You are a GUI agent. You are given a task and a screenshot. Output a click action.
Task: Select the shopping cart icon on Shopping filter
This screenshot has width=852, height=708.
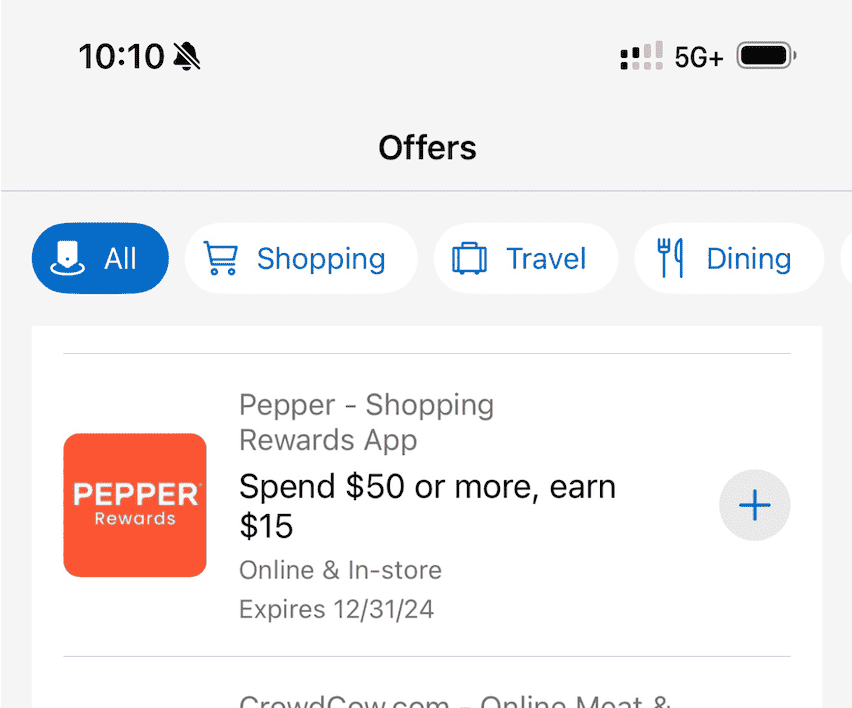point(226,258)
